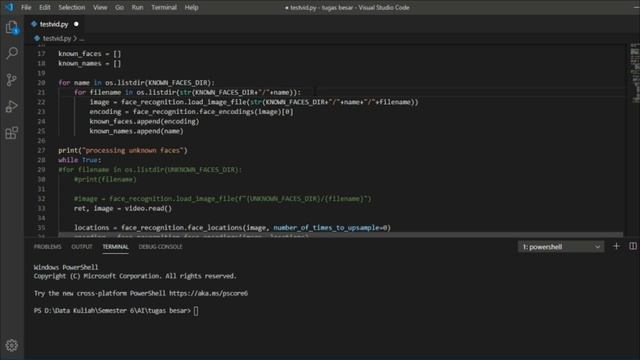Click the commented '#print(filename)' line
640x360 pixels.
[x=105, y=179]
